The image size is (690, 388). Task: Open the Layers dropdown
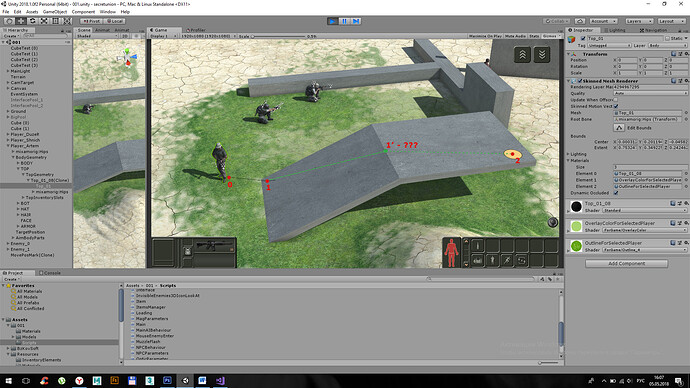click(x=639, y=21)
